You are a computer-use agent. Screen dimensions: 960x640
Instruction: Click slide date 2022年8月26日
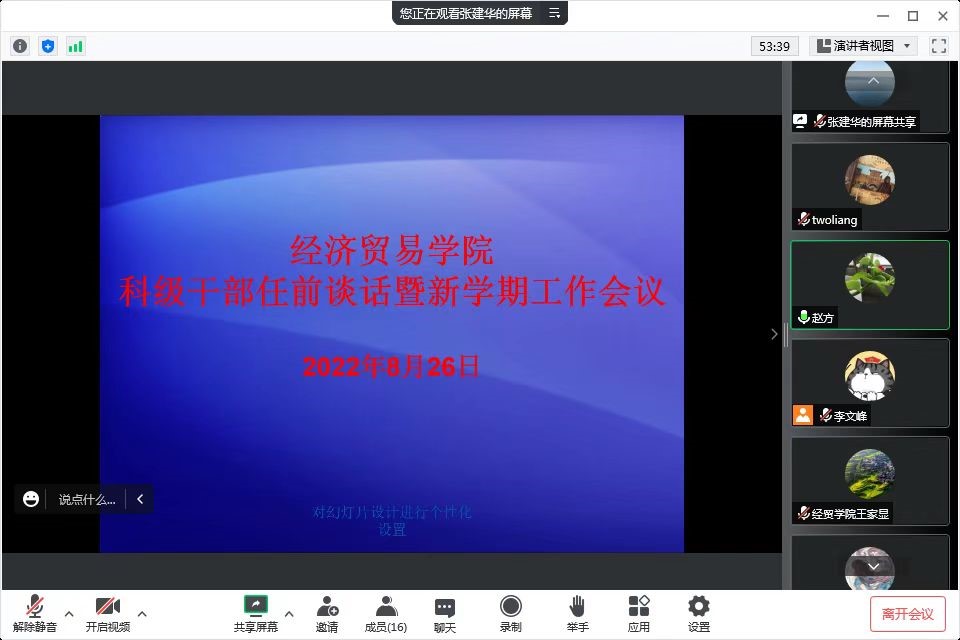(391, 367)
